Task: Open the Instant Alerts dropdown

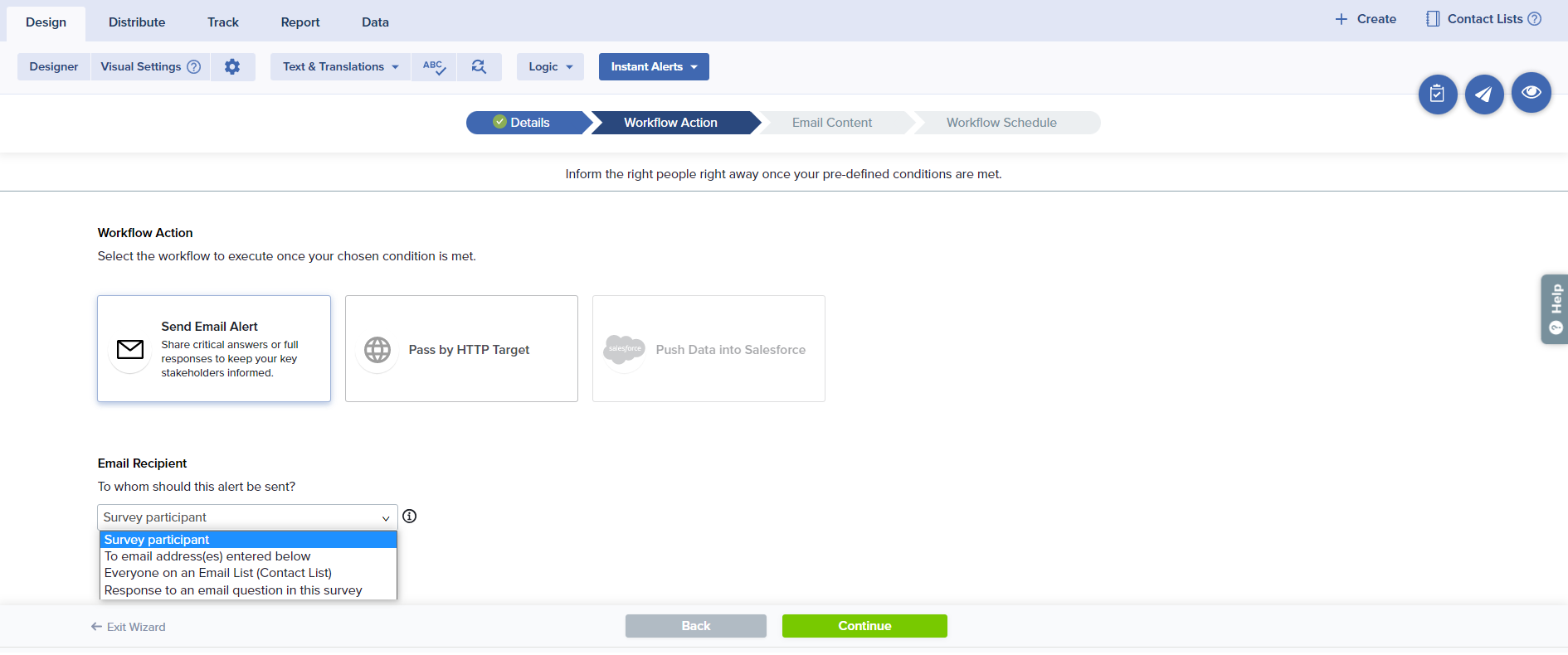Action: click(654, 67)
